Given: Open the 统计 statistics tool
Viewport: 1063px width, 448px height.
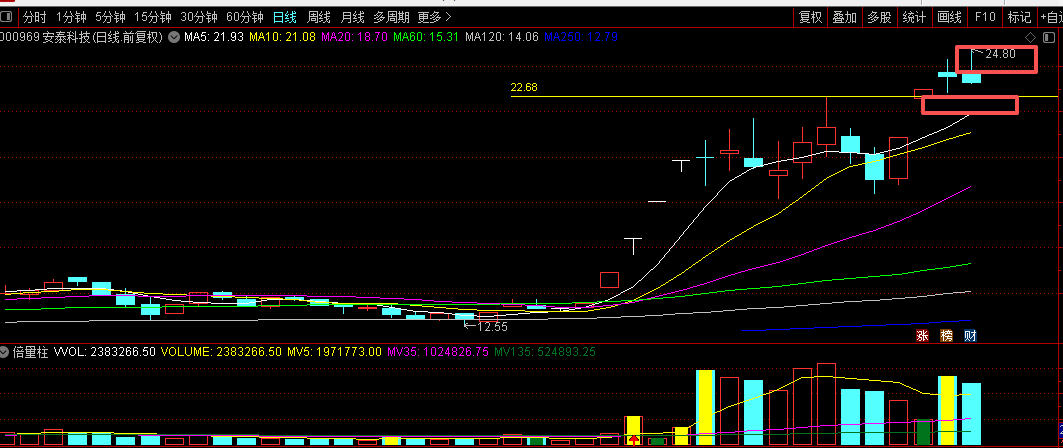Looking at the screenshot, I should point(914,17).
